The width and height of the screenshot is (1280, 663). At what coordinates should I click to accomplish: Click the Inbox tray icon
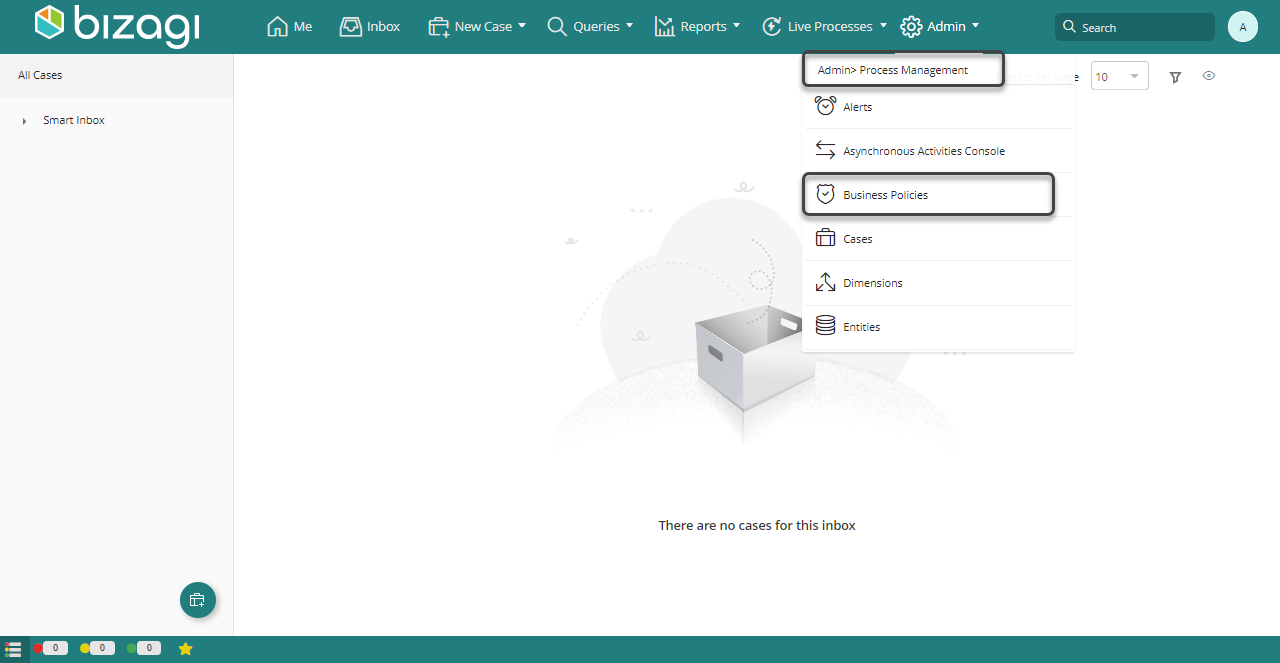(351, 26)
